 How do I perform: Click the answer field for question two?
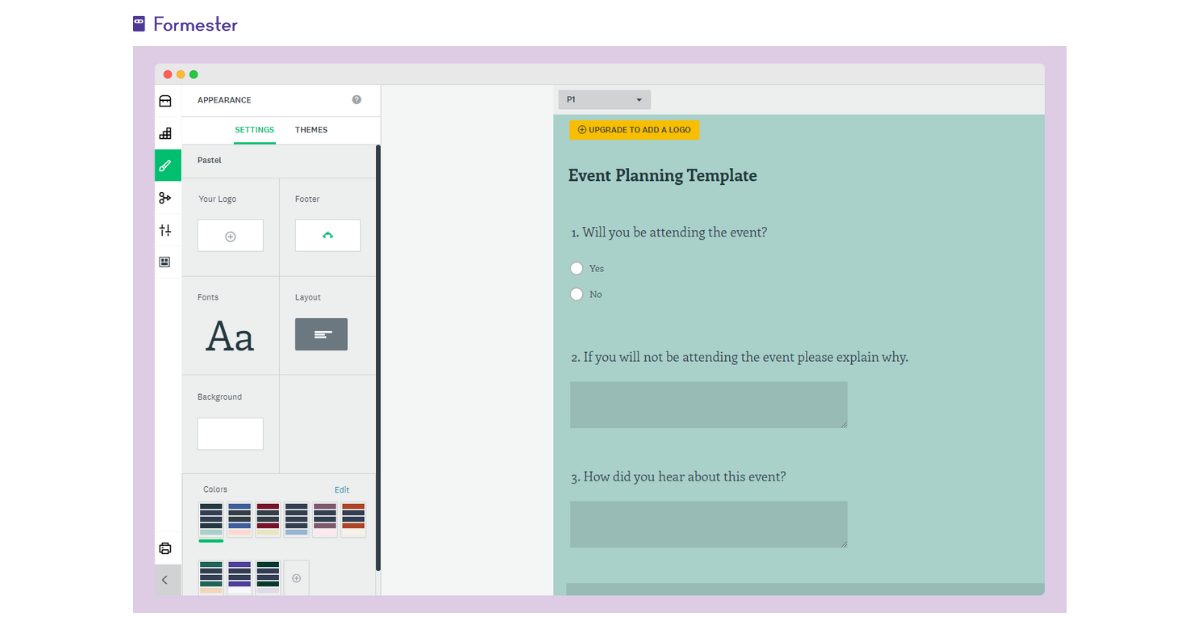[708, 404]
